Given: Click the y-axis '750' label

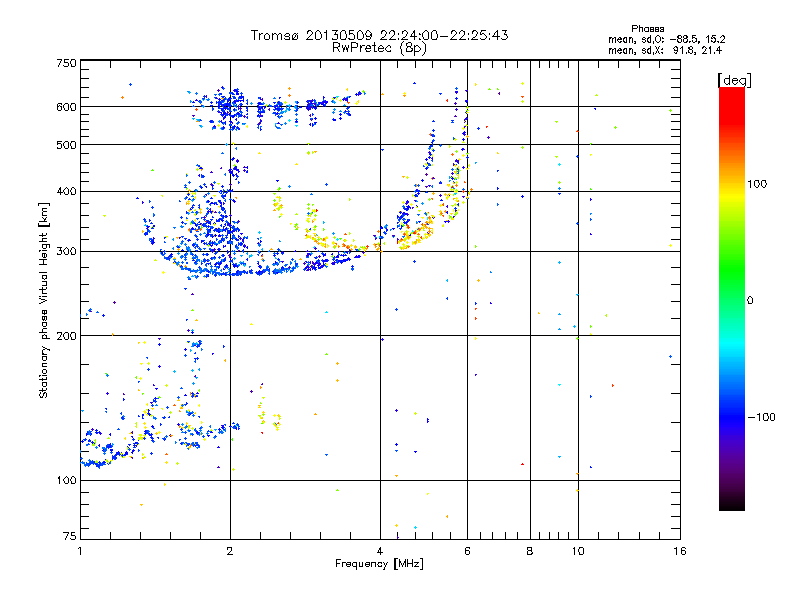Looking at the screenshot, I should tap(66, 63).
